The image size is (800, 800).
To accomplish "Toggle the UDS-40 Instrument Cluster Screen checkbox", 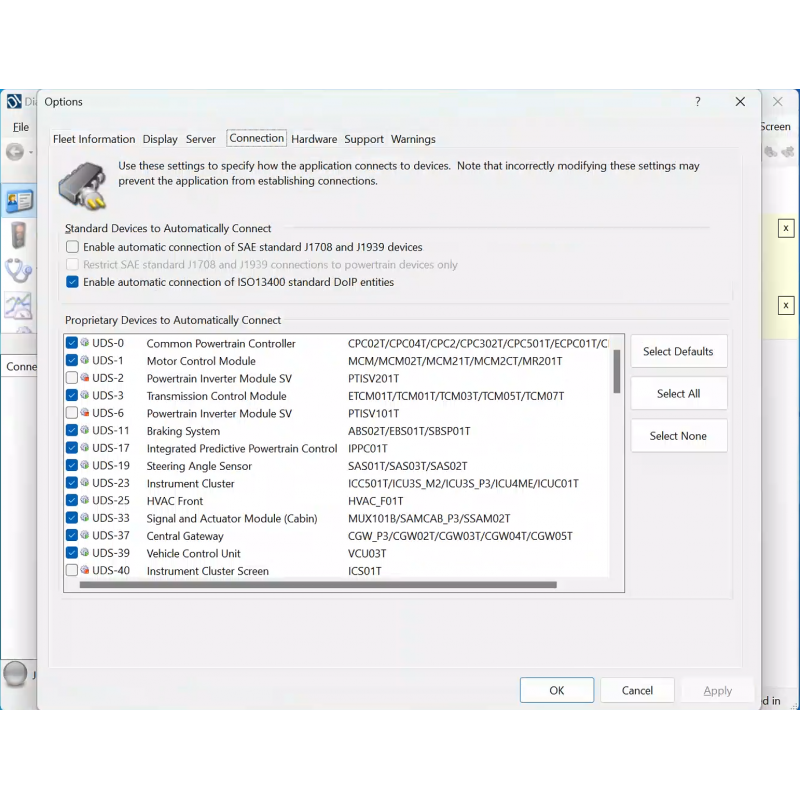I will 72,571.
